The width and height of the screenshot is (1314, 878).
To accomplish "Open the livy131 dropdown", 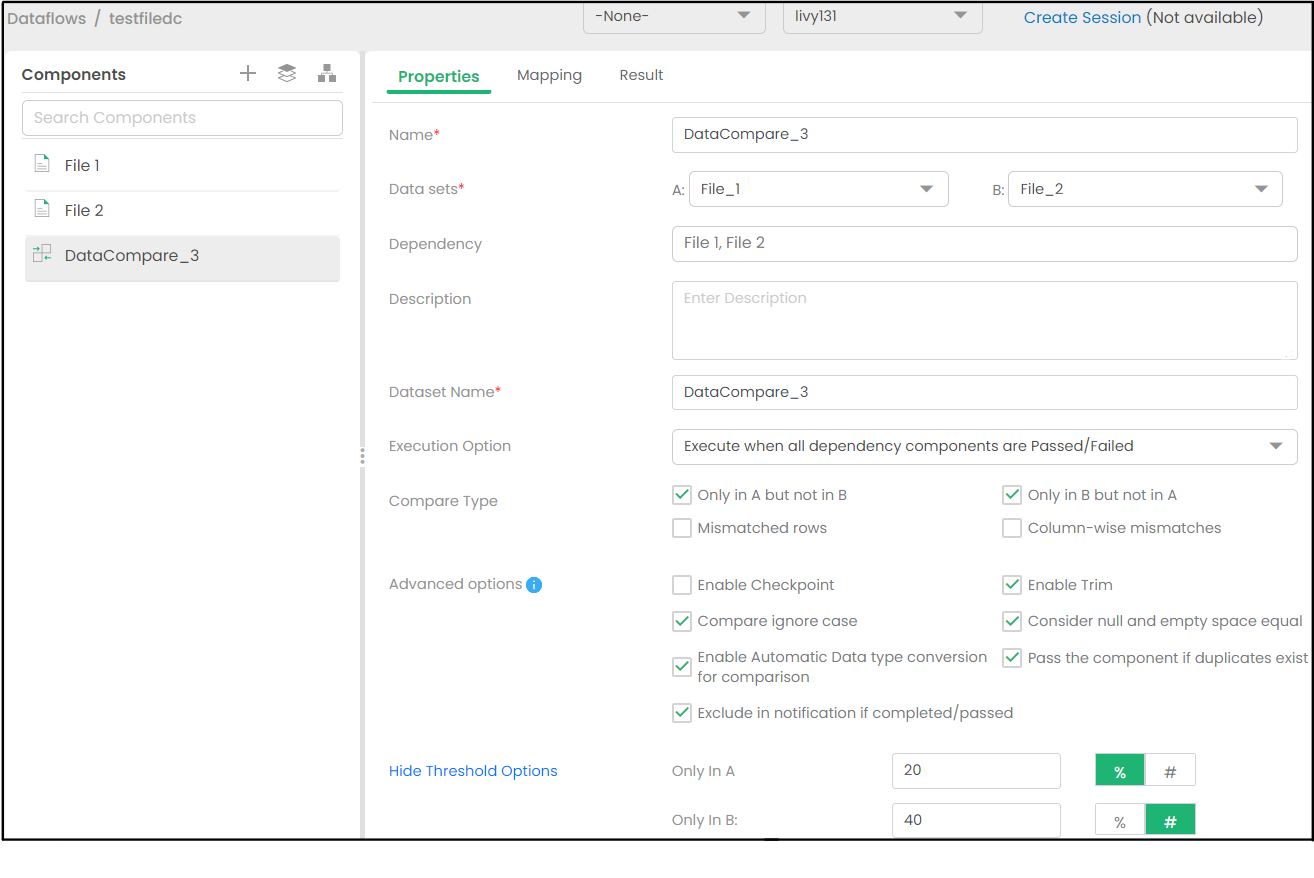I will click(x=883, y=17).
